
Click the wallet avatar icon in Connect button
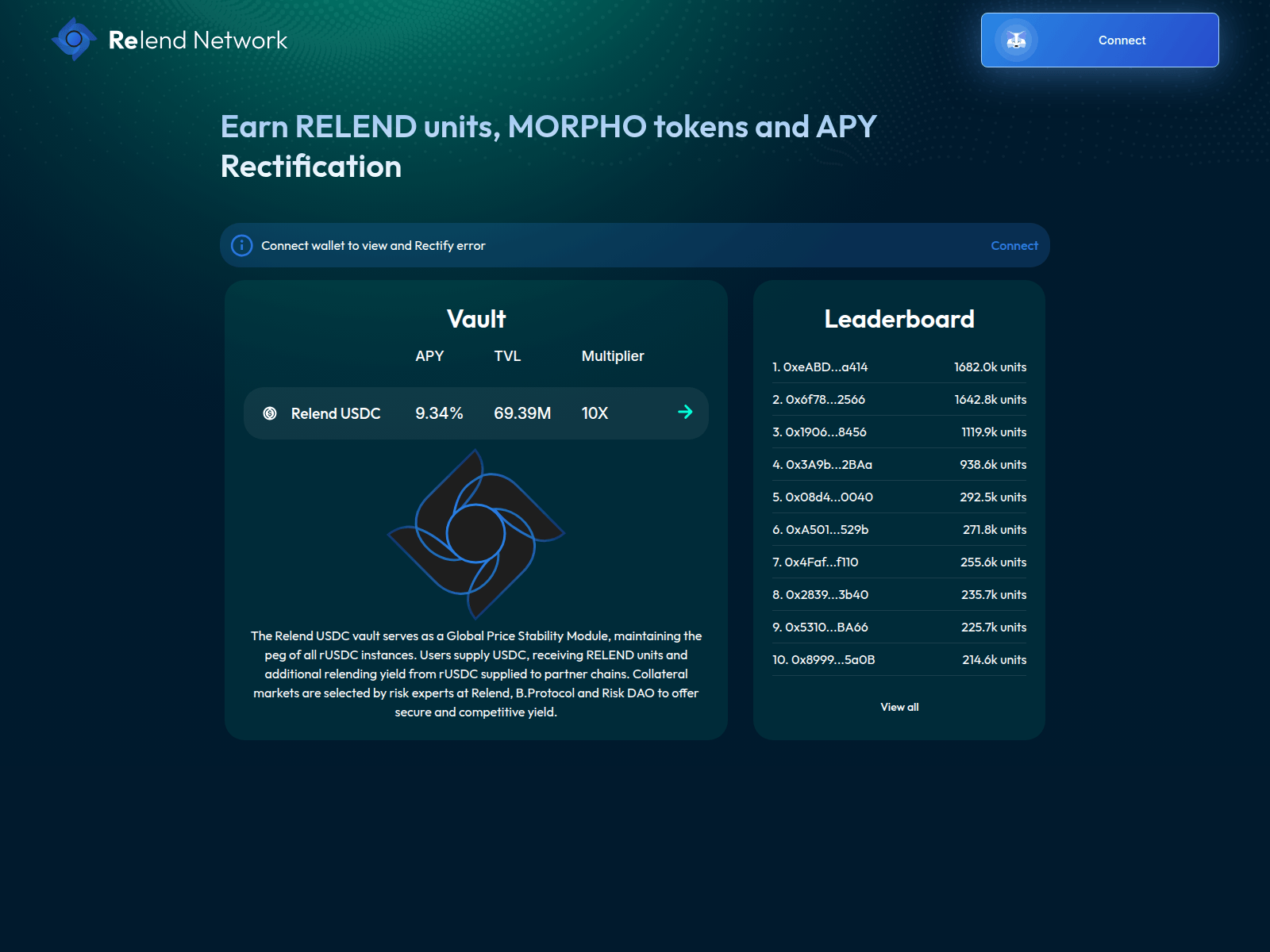pyautogui.click(x=1016, y=40)
